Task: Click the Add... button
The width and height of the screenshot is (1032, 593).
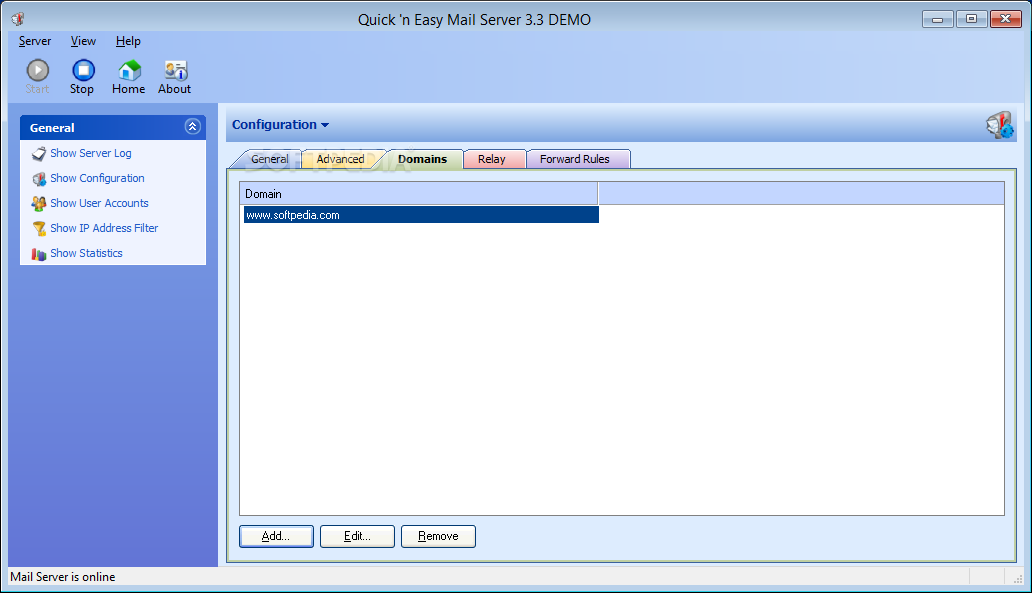Action: tap(276, 536)
